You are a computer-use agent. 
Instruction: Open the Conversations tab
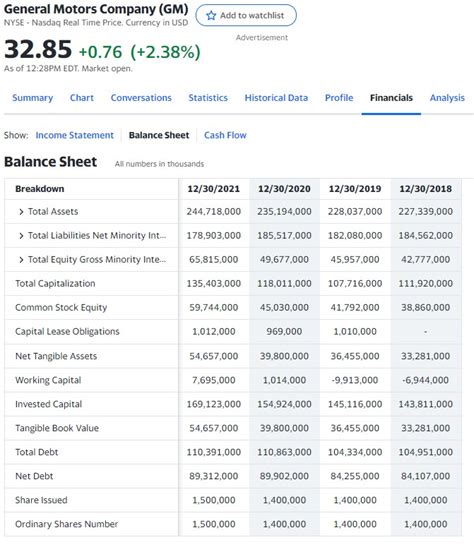click(x=141, y=98)
